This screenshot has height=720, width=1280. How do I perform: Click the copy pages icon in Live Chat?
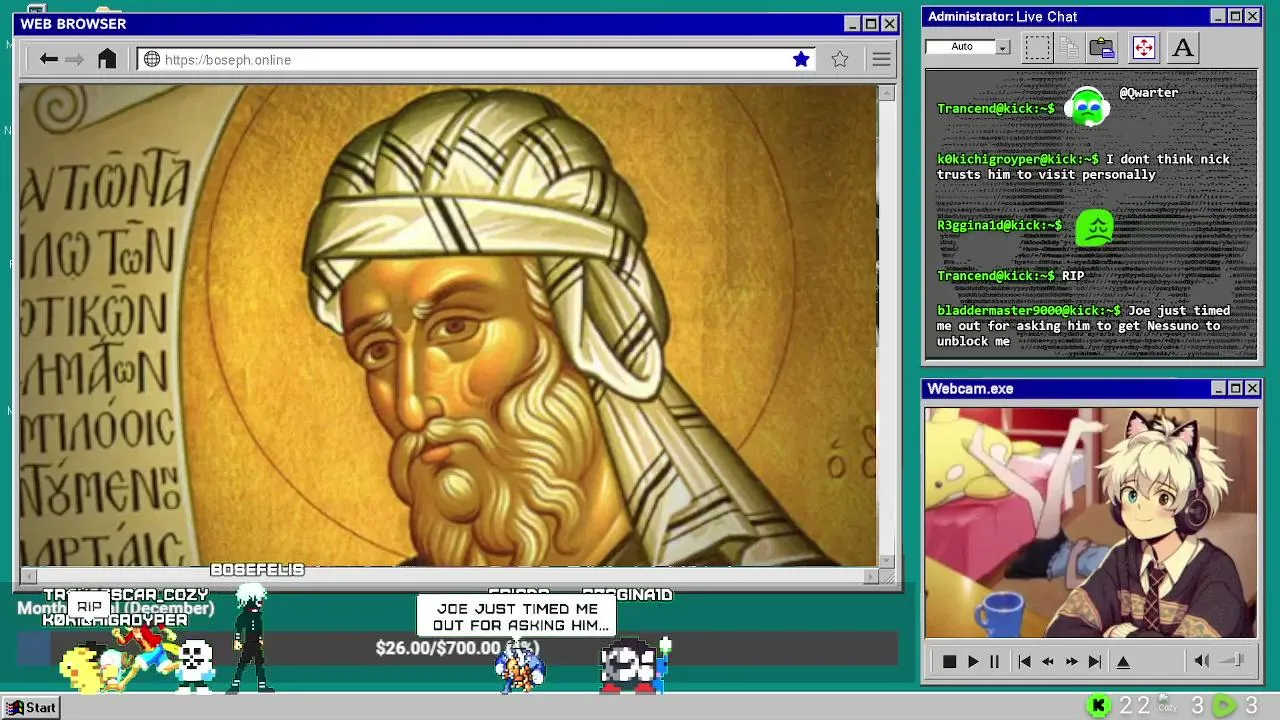[x=1069, y=47]
